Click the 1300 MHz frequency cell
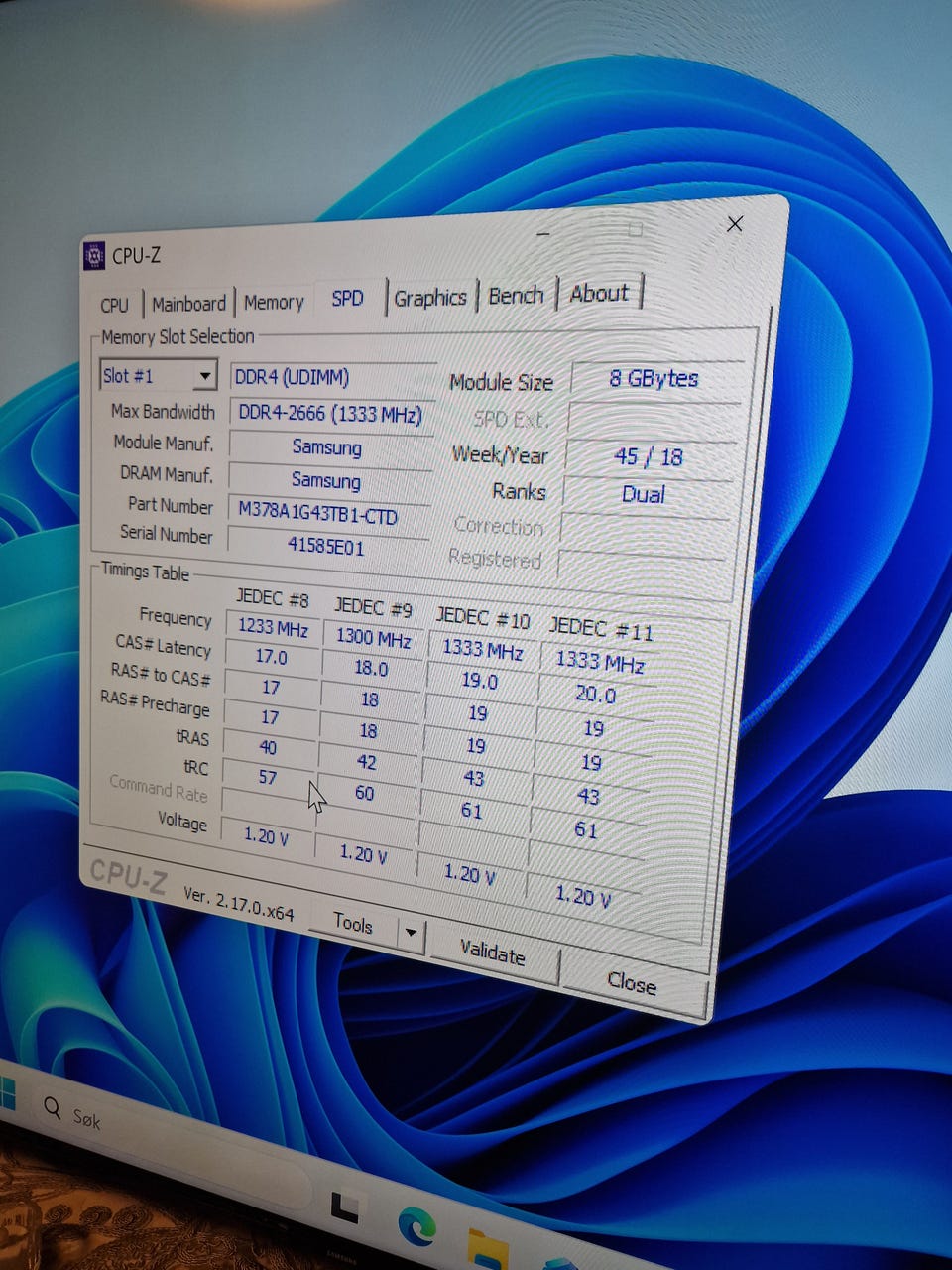Image resolution: width=952 pixels, height=1270 pixels. [373, 638]
